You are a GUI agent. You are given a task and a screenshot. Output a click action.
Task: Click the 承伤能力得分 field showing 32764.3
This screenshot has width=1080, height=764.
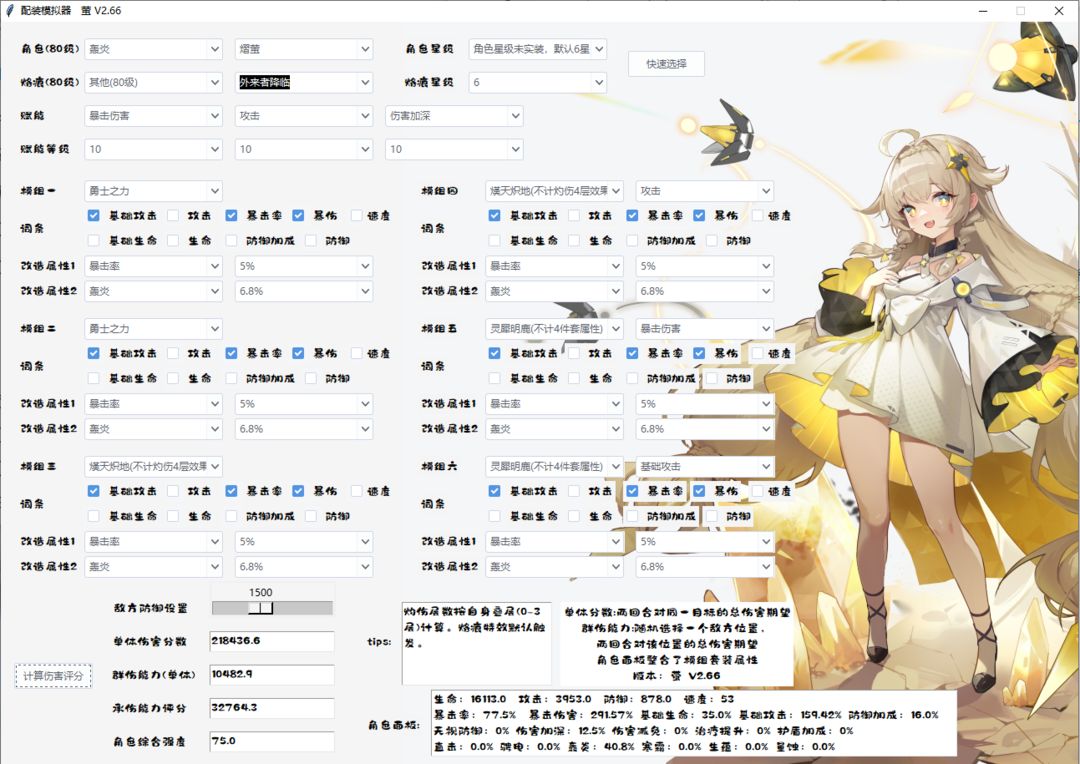point(271,708)
